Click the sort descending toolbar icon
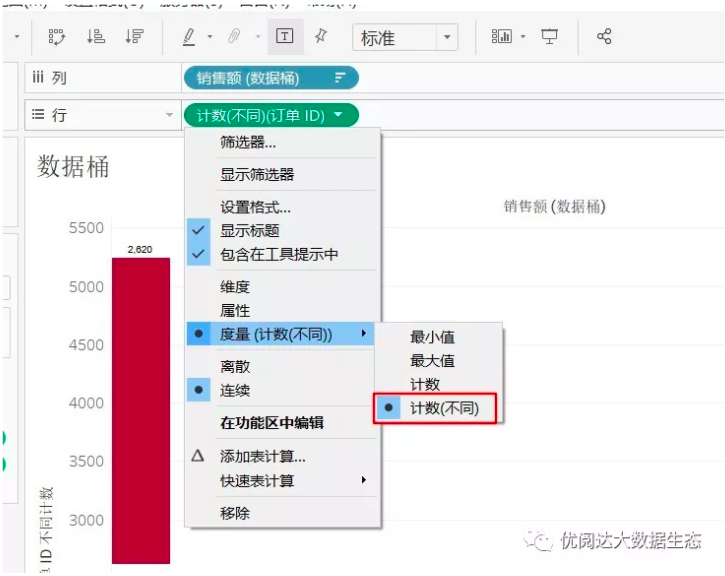Image resolution: width=725 pixels, height=576 pixels. tap(134, 37)
